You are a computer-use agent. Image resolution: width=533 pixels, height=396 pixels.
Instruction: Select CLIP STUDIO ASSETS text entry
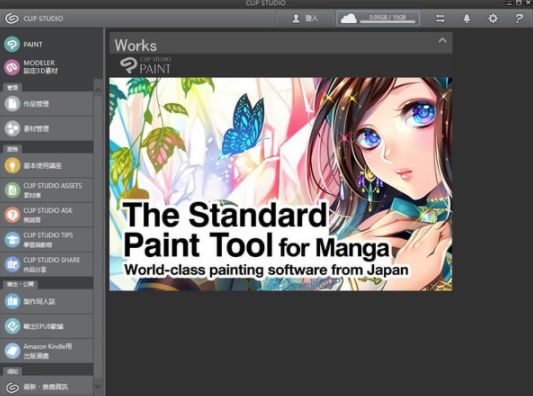(53, 186)
